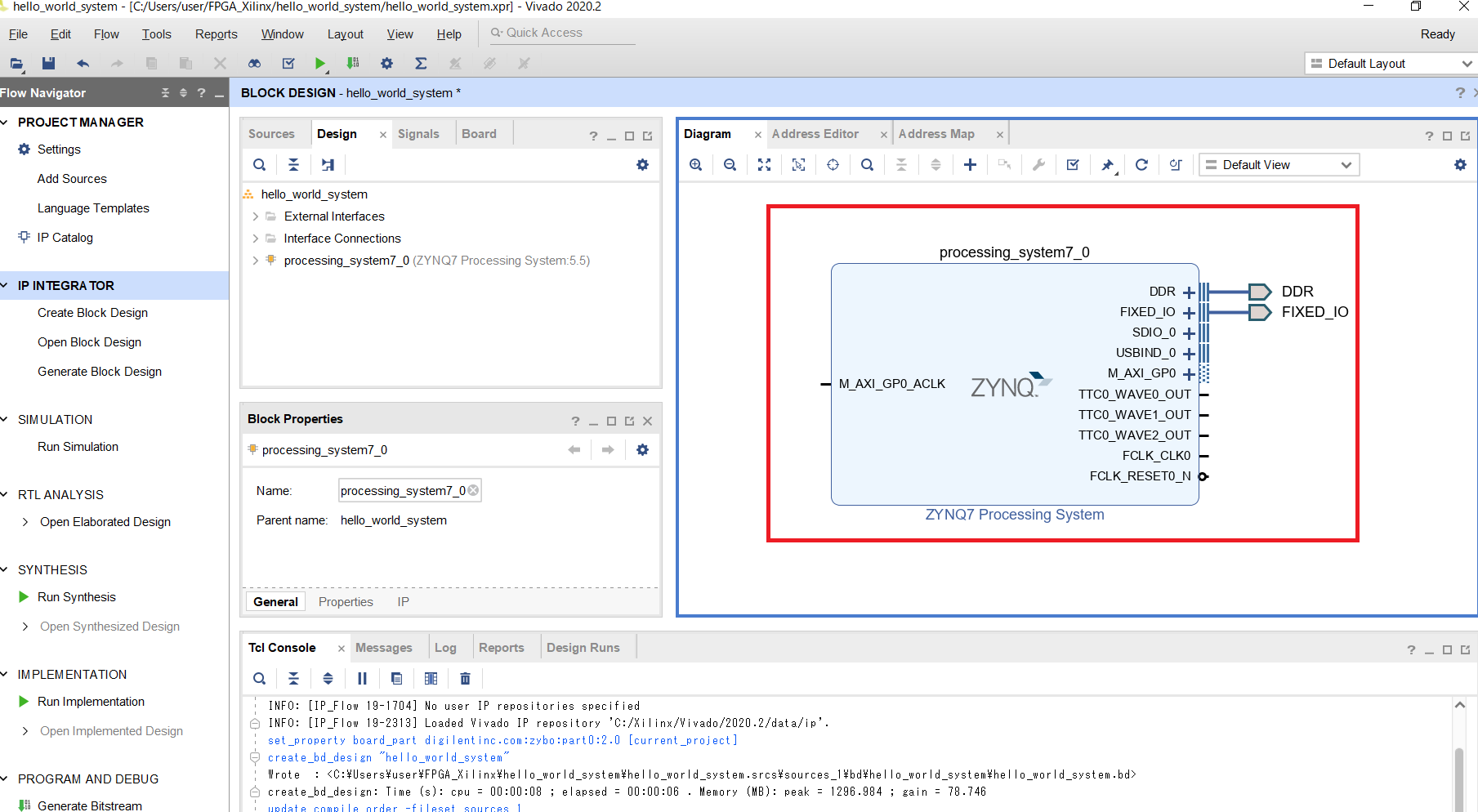Click Run Synthesis
The height and width of the screenshot is (812, 1478).
(77, 597)
